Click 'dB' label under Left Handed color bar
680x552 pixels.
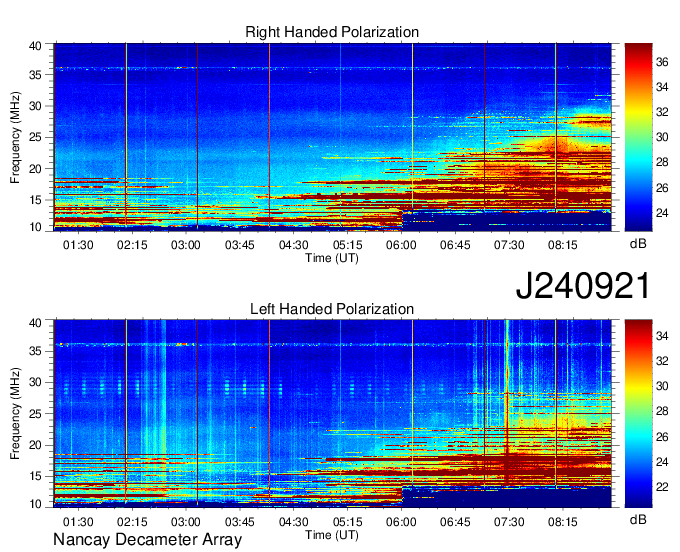point(638,519)
